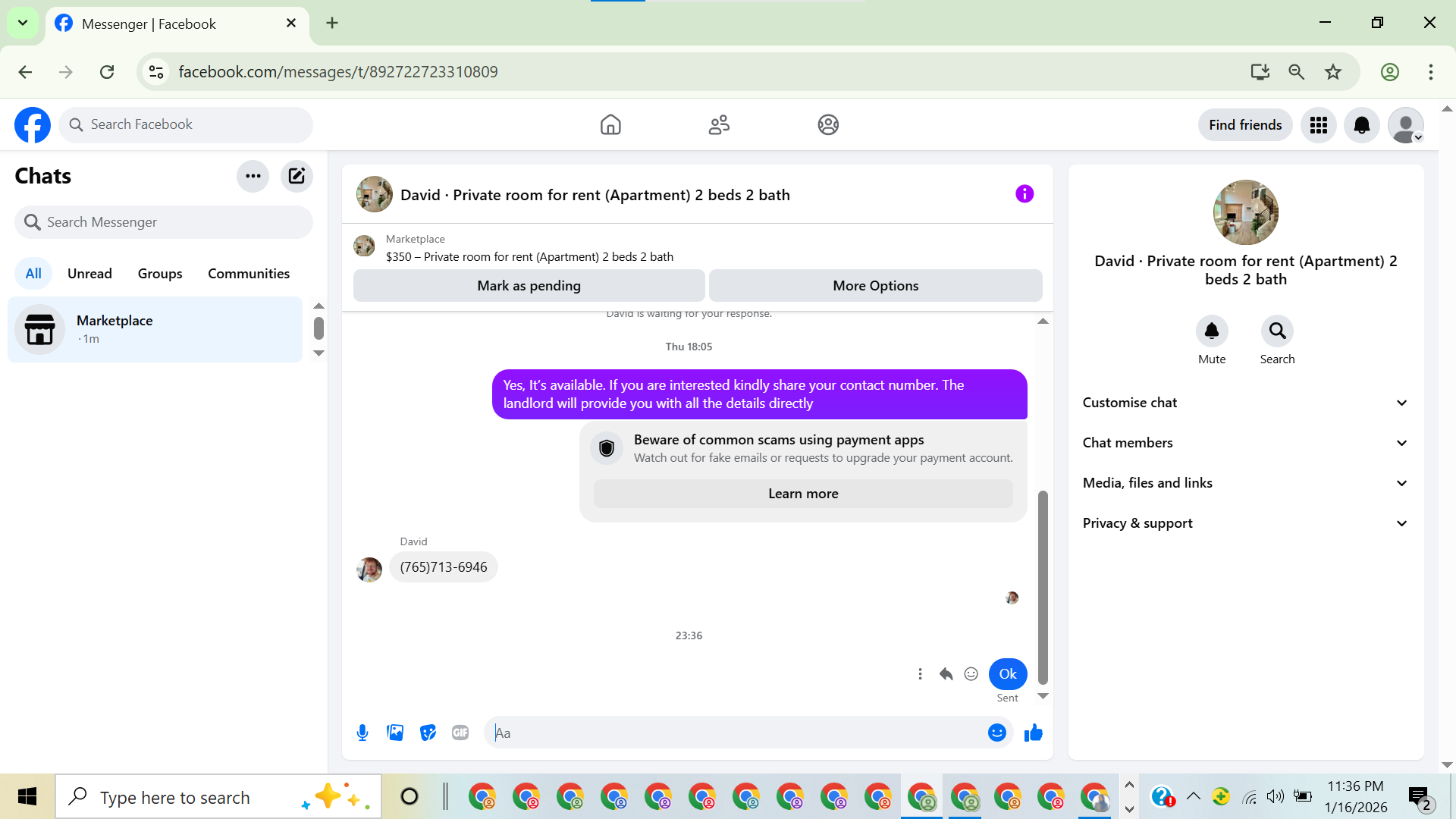Open the emoji picker in message box
This screenshot has height=819, width=1456.
996,733
